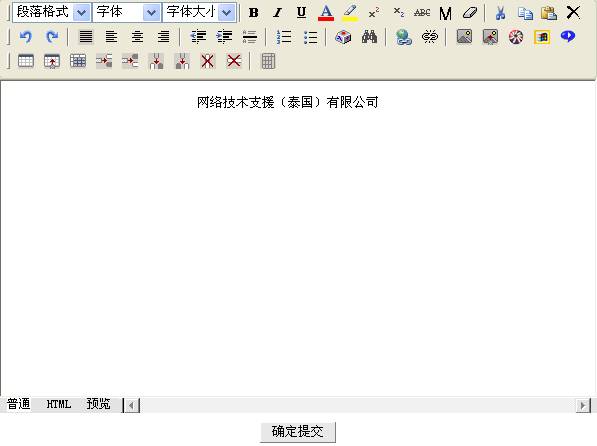
Task: Click the center align icon
Action: click(x=137, y=37)
